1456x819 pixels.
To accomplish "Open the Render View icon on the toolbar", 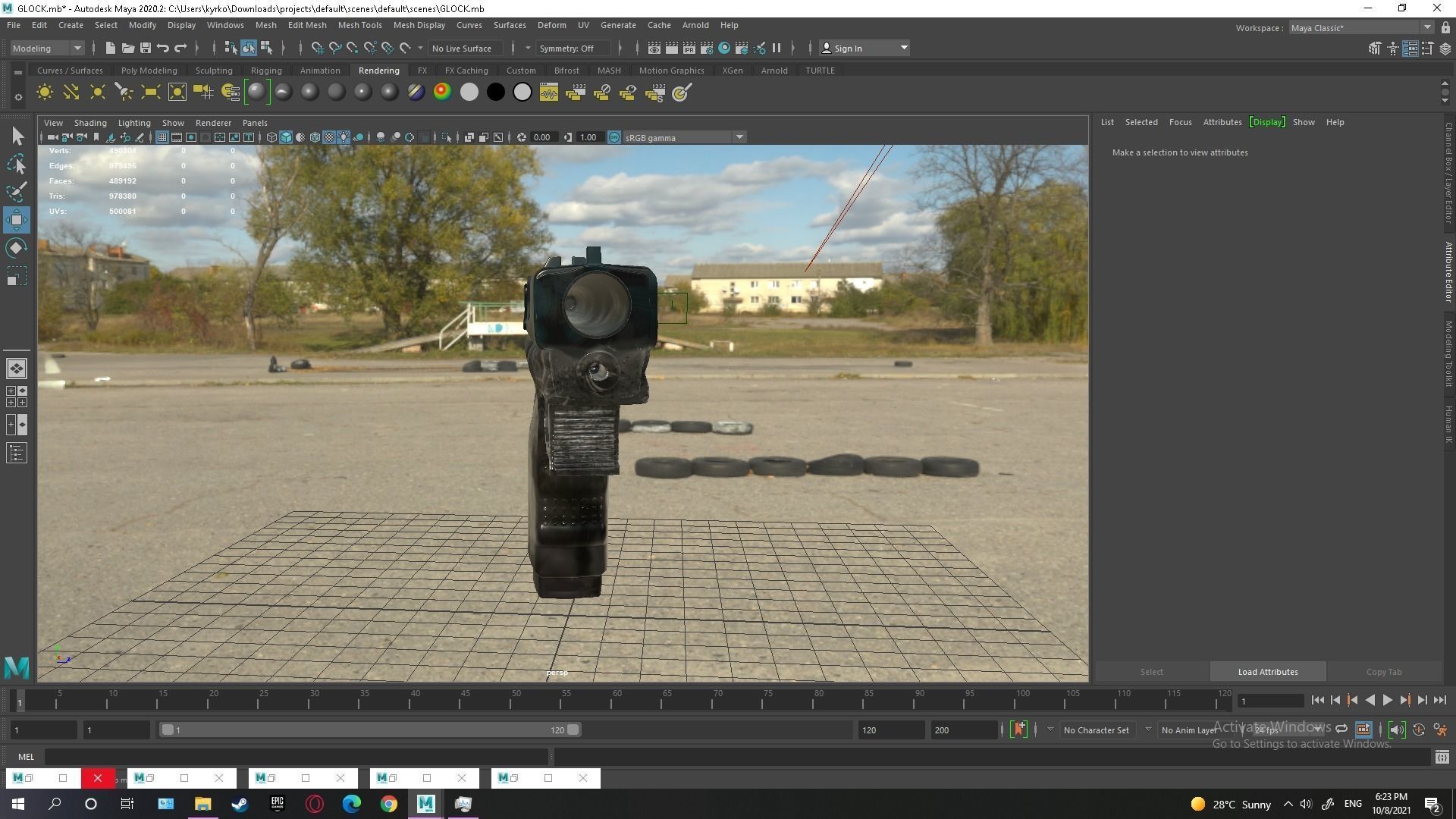I will click(654, 48).
